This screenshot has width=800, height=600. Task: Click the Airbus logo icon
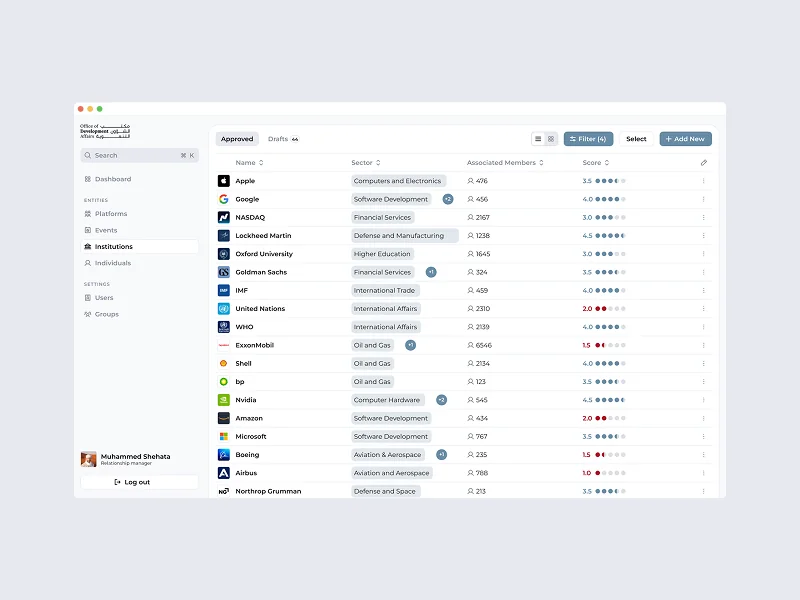pyautogui.click(x=223, y=473)
